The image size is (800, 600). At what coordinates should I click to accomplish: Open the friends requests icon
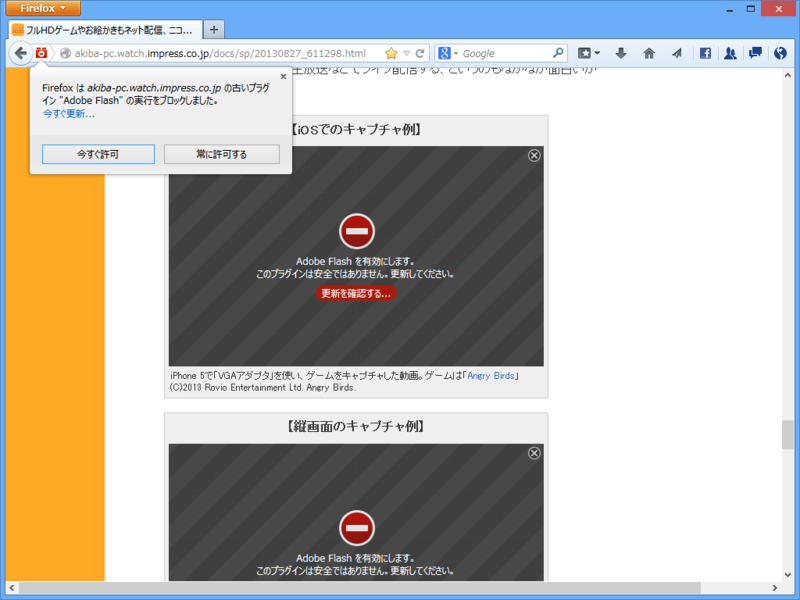click(x=730, y=53)
